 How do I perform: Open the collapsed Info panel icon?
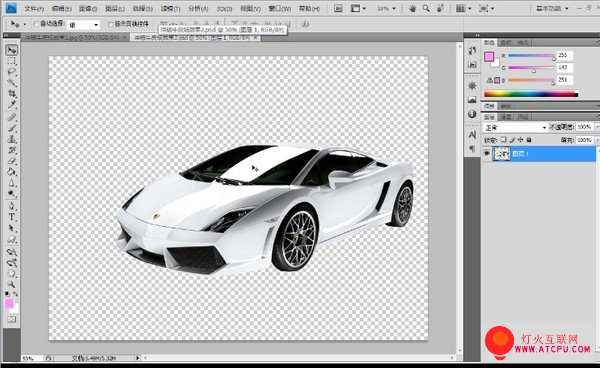pyautogui.click(x=472, y=114)
